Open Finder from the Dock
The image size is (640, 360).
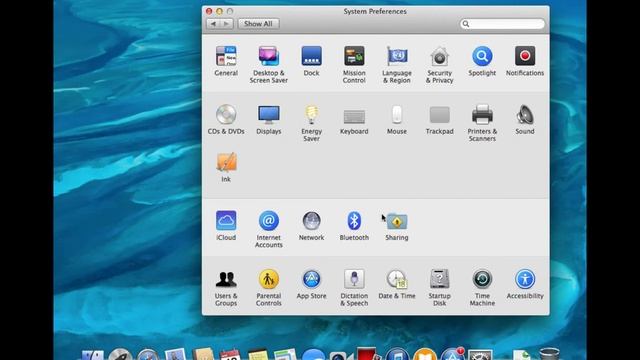pos(93,354)
